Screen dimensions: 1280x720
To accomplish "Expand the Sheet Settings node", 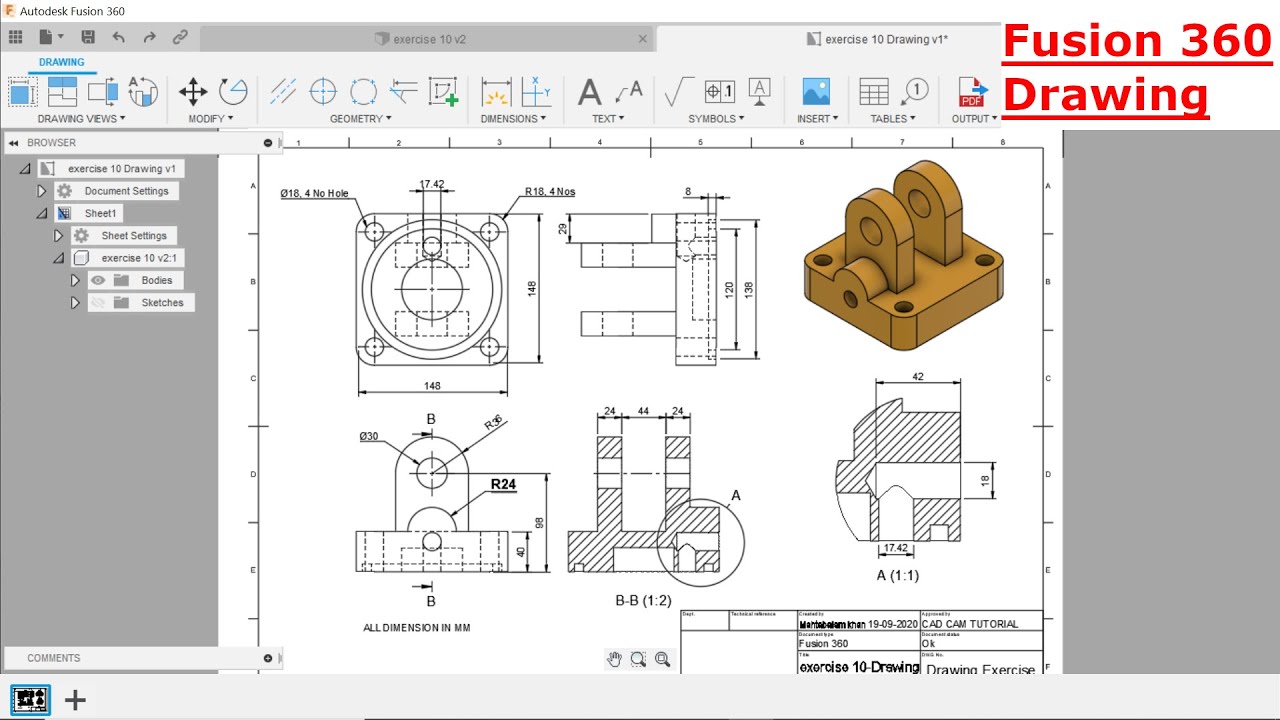I will click(59, 236).
